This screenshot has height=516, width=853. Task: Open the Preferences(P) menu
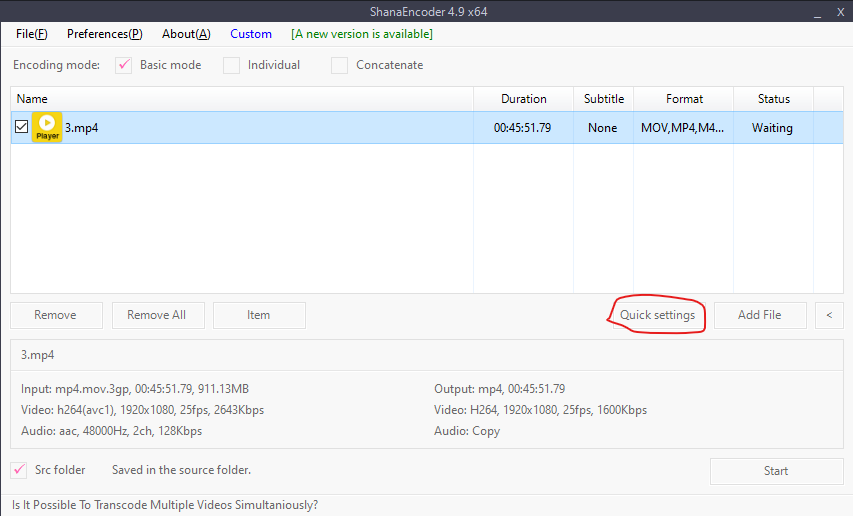pyautogui.click(x=104, y=34)
